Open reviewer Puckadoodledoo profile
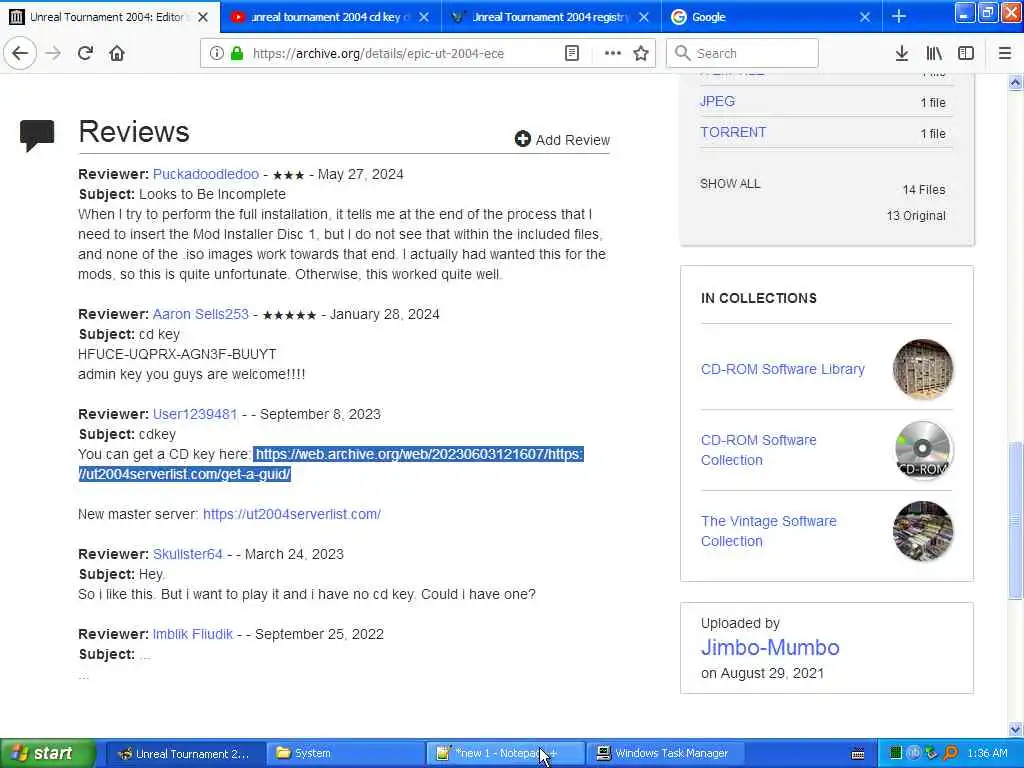 click(206, 174)
